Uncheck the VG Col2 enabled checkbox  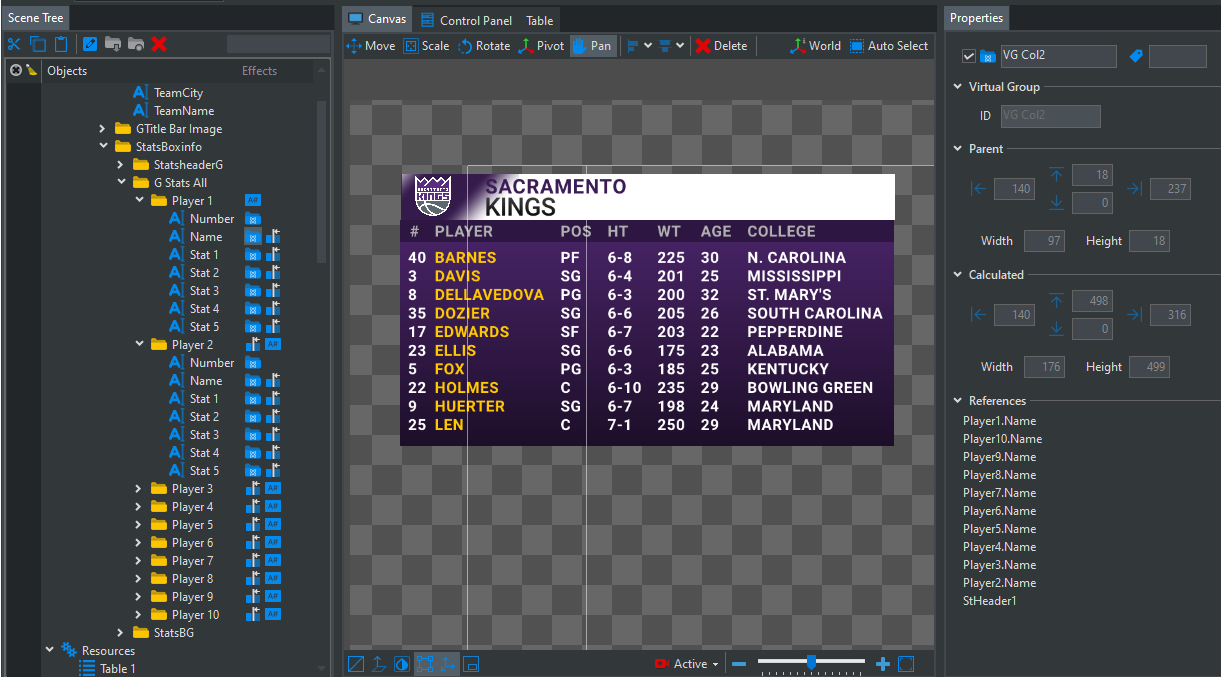tap(968, 57)
